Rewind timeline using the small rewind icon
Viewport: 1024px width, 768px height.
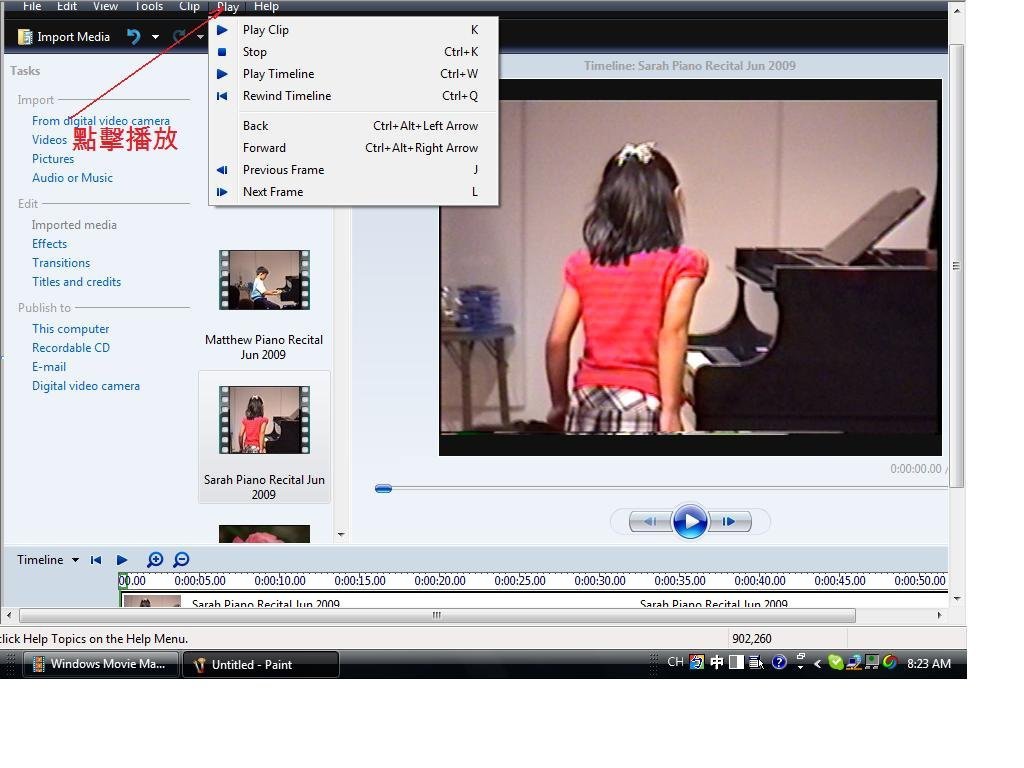(x=96, y=560)
